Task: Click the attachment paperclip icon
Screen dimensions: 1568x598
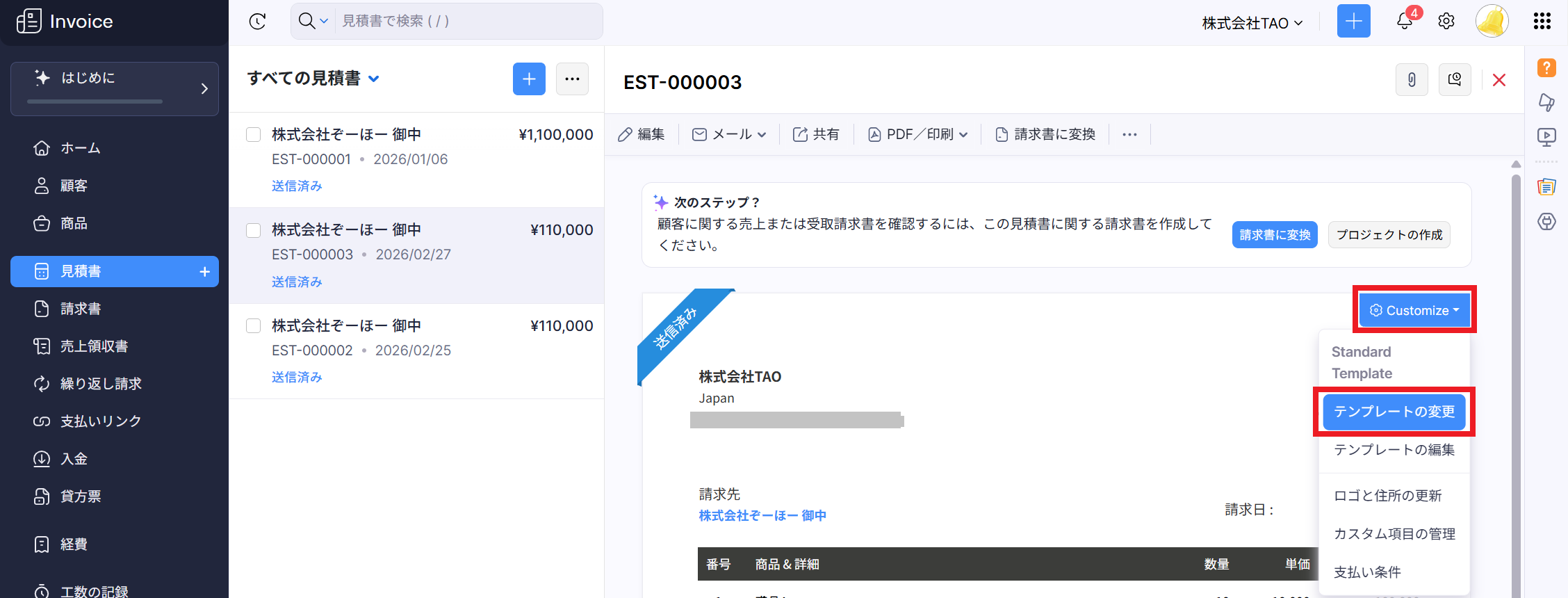Action: [1412, 80]
